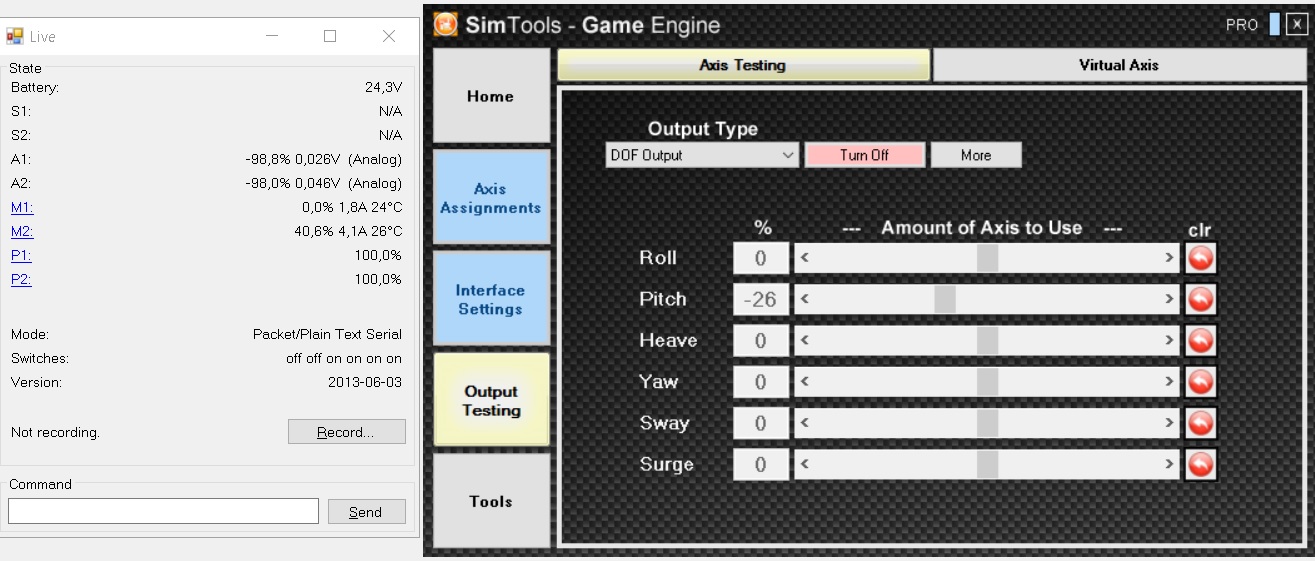
Task: Click the SimTools orange logo icon
Action: (x=446, y=24)
